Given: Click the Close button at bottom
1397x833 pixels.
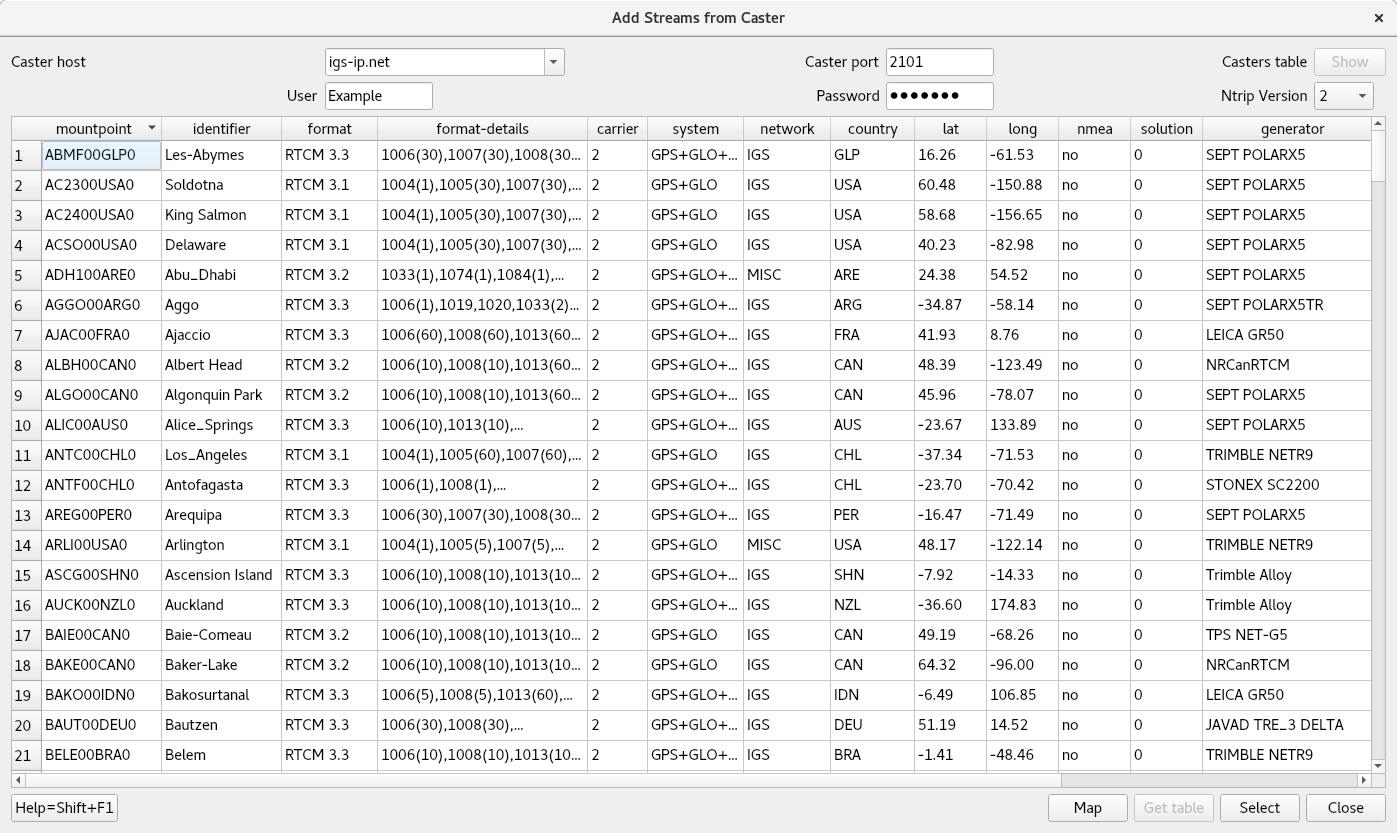Looking at the screenshot, I should pyautogui.click(x=1345, y=808).
